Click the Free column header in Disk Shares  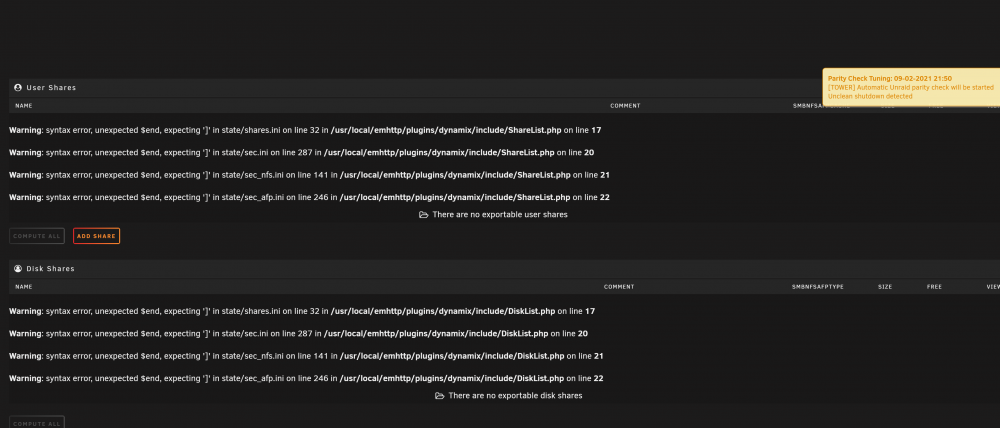pos(934,287)
